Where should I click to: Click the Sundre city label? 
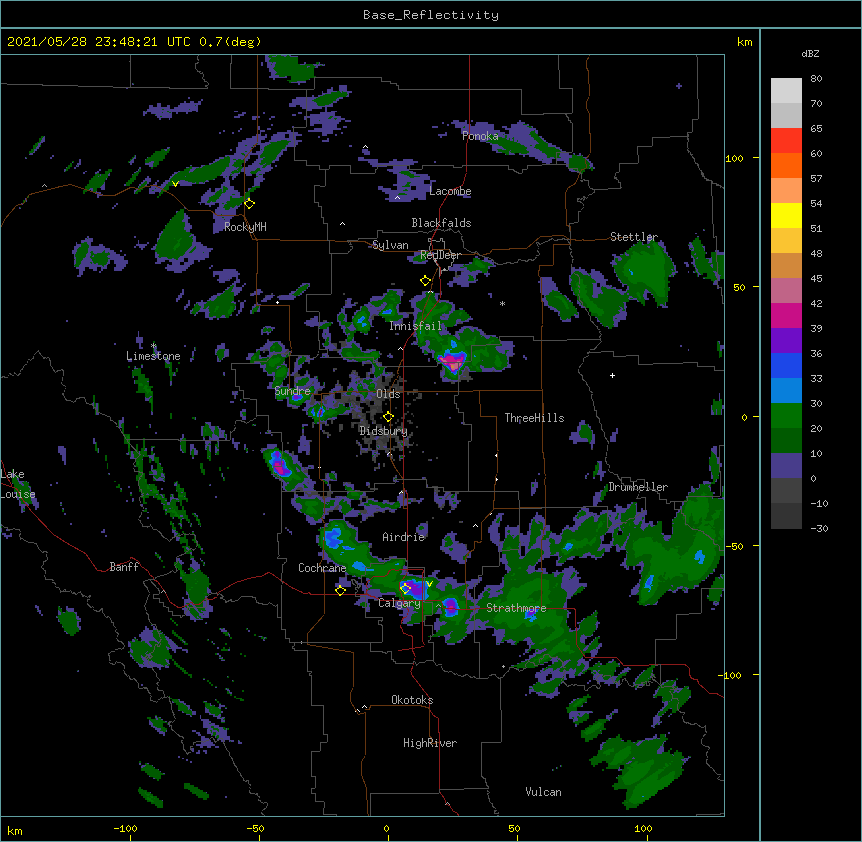coord(292,391)
